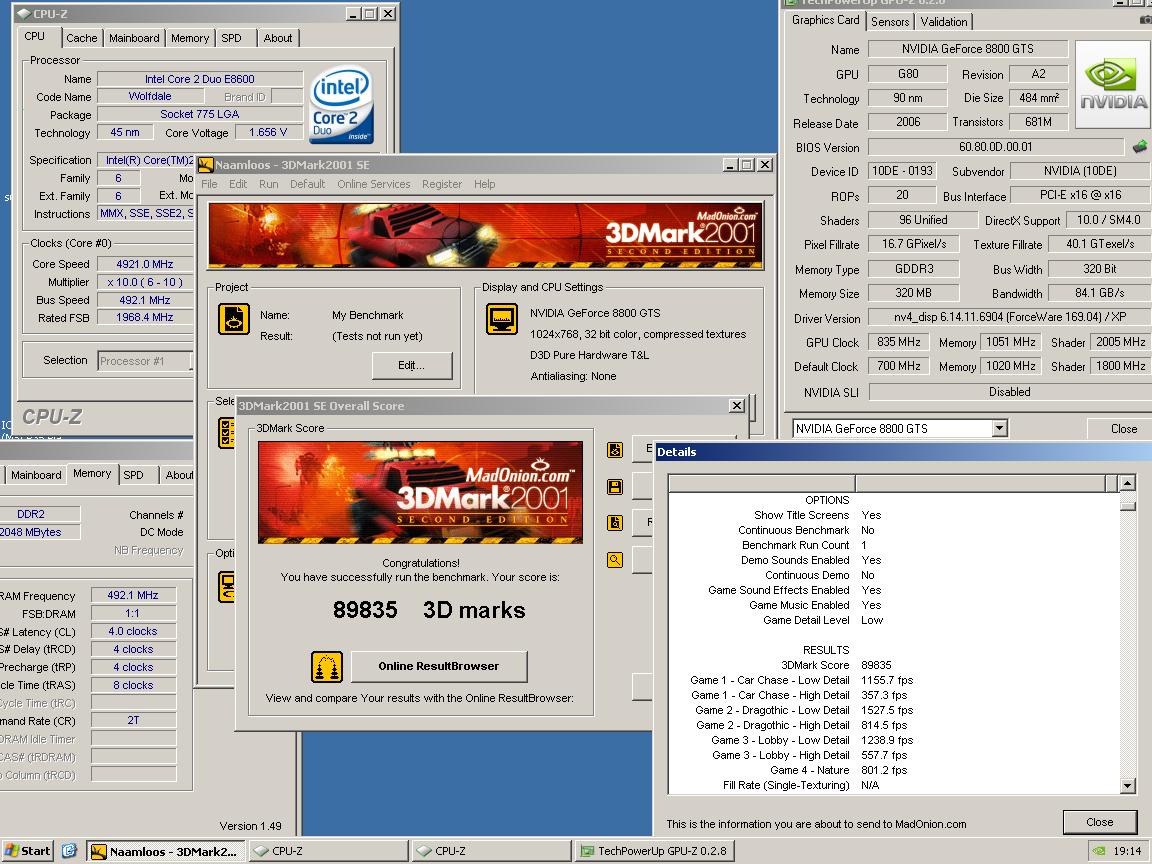Click the NVIDIA tray icon in taskbar
Screen dimensions: 1152x864
click(1099, 851)
